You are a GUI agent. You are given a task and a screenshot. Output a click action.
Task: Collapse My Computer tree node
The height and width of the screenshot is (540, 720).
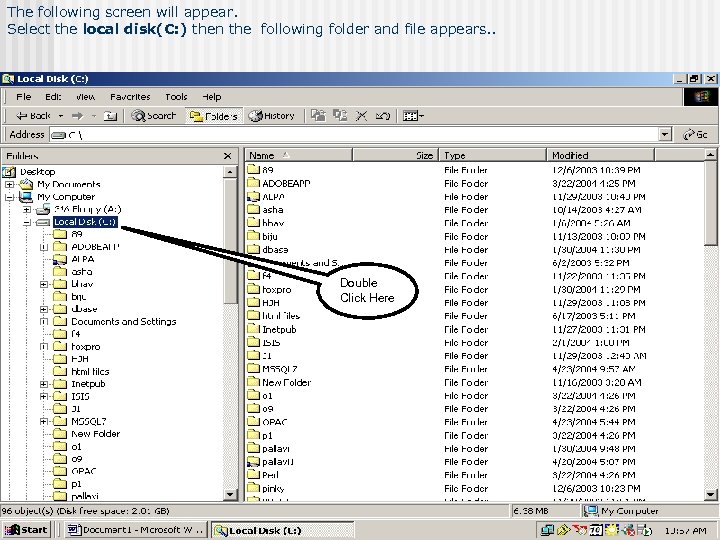click(10, 197)
